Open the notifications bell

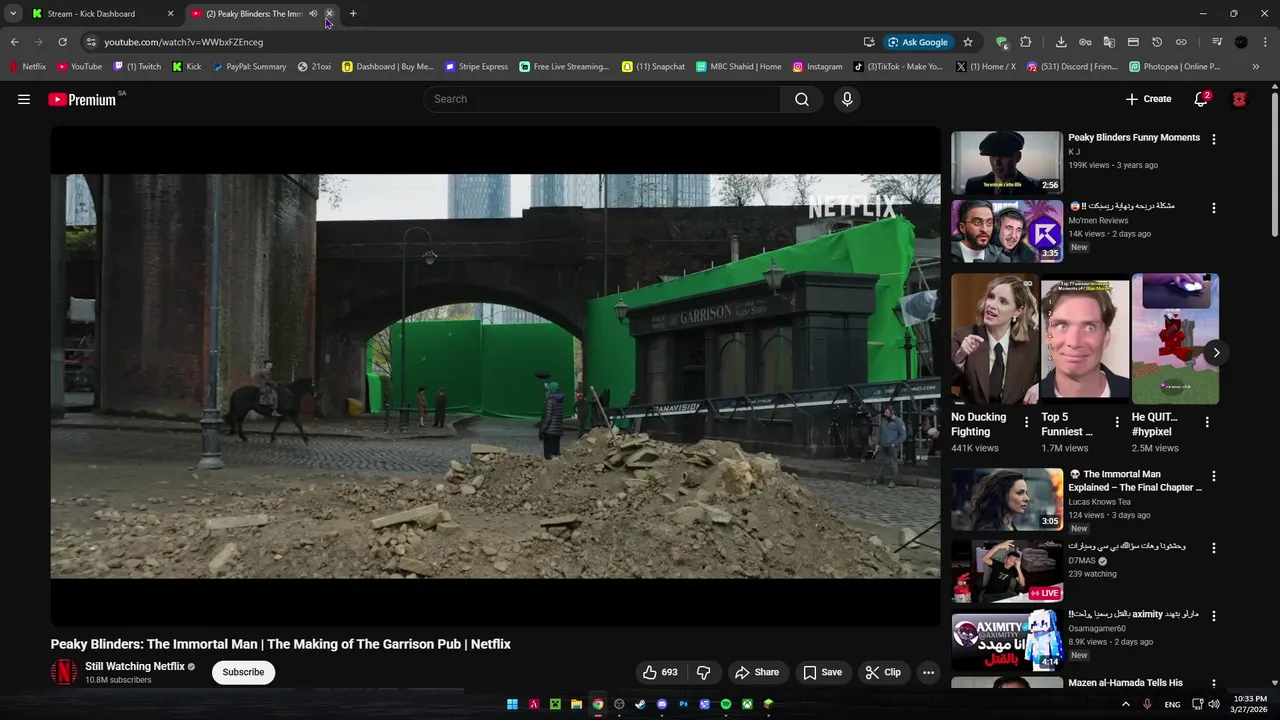coord(1201,99)
